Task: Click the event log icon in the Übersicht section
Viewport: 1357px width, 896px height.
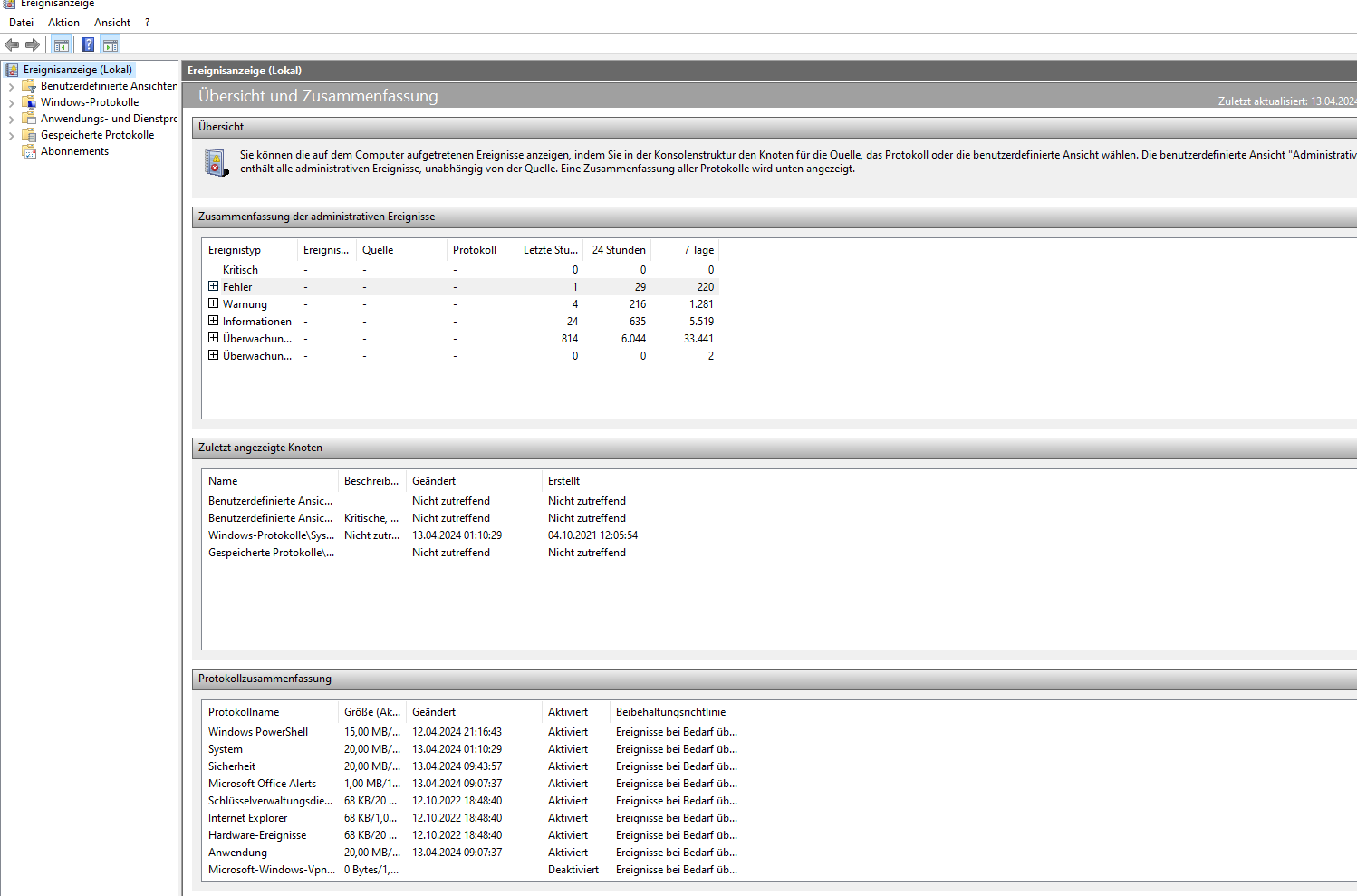Action: coord(217,162)
